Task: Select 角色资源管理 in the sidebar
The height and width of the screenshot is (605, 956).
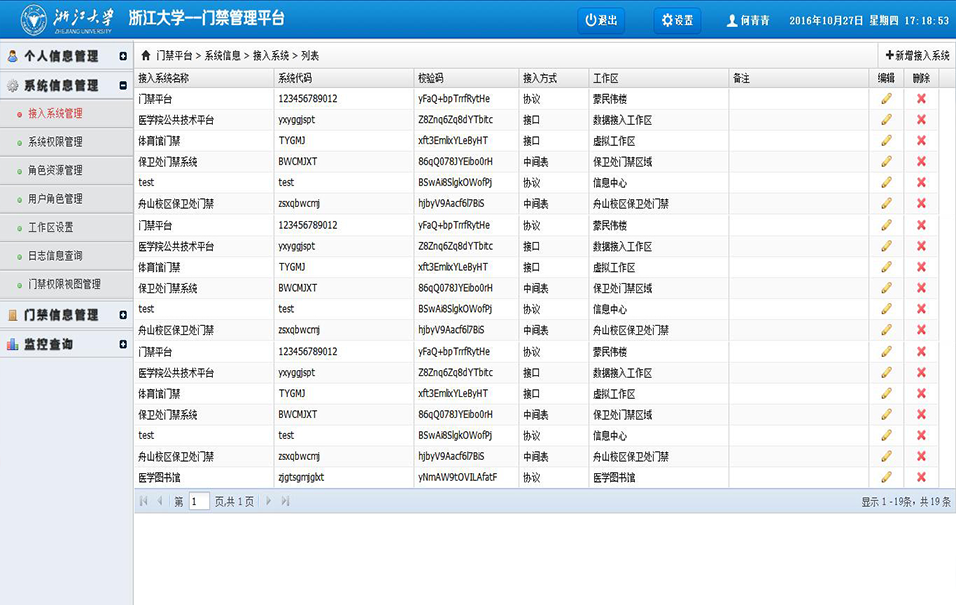Action: pos(55,170)
